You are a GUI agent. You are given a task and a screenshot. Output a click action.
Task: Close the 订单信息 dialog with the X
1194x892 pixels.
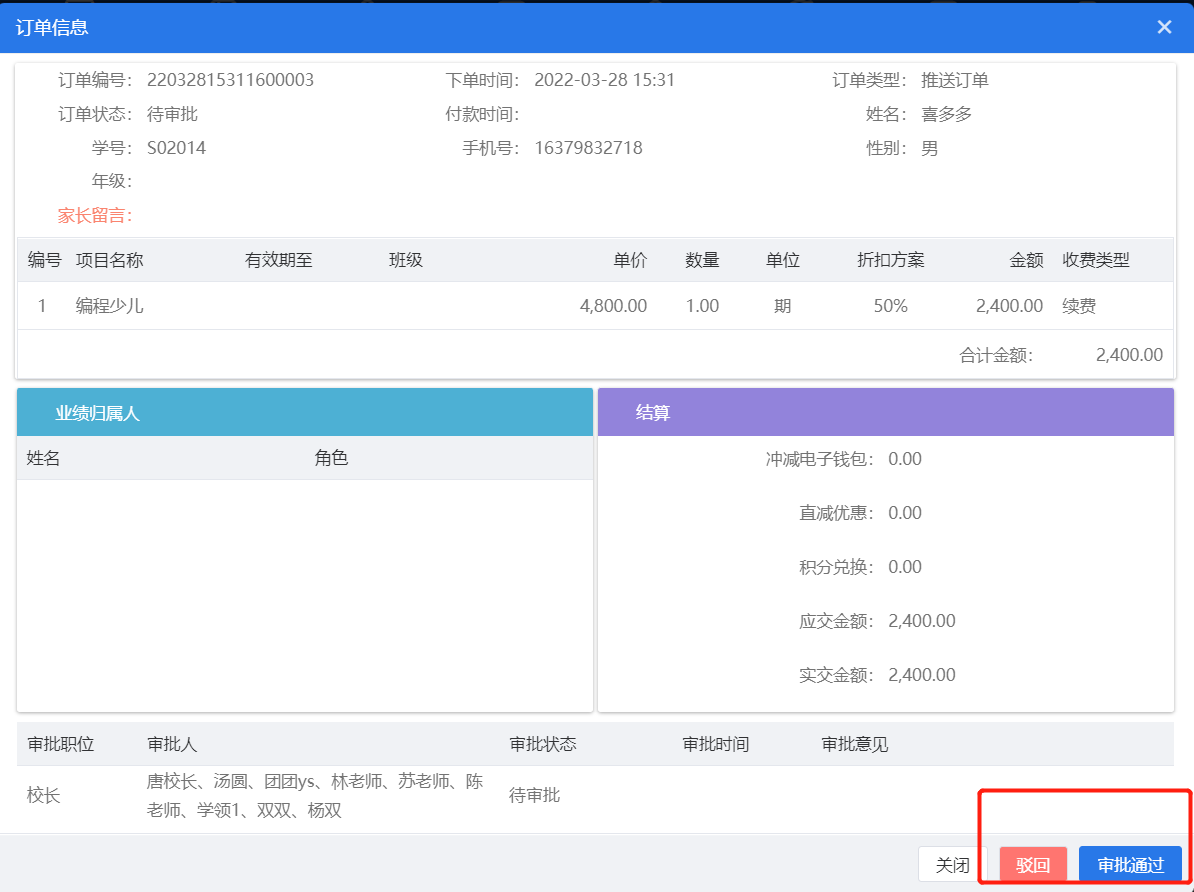1164,27
